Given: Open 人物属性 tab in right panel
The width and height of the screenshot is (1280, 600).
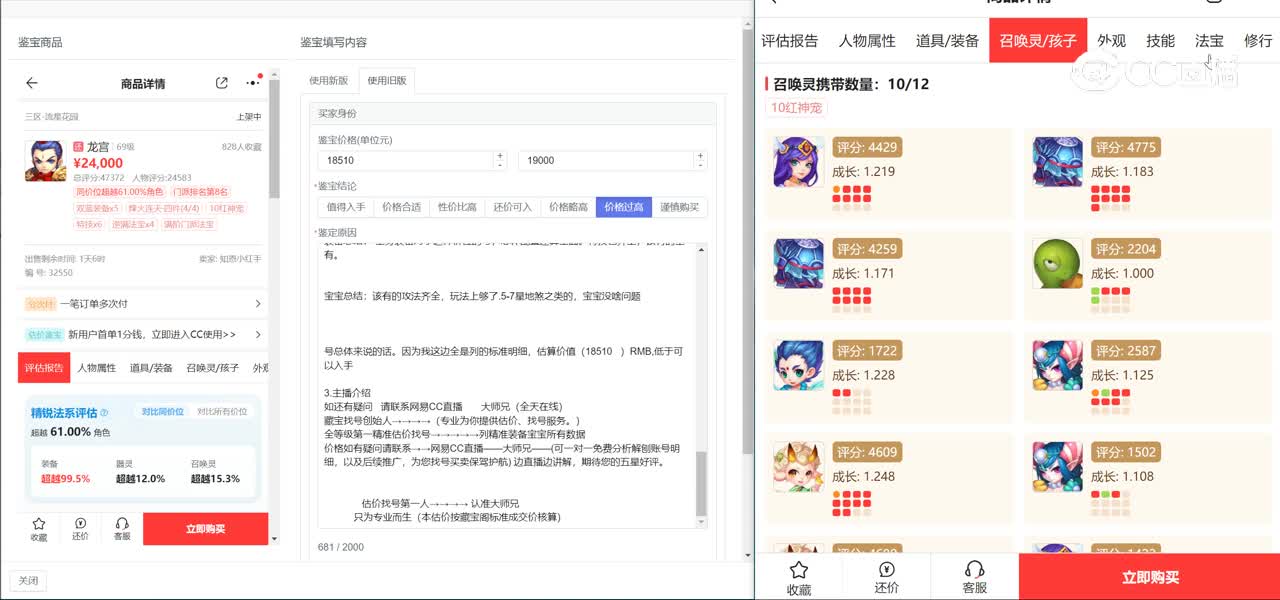Looking at the screenshot, I should click(867, 41).
